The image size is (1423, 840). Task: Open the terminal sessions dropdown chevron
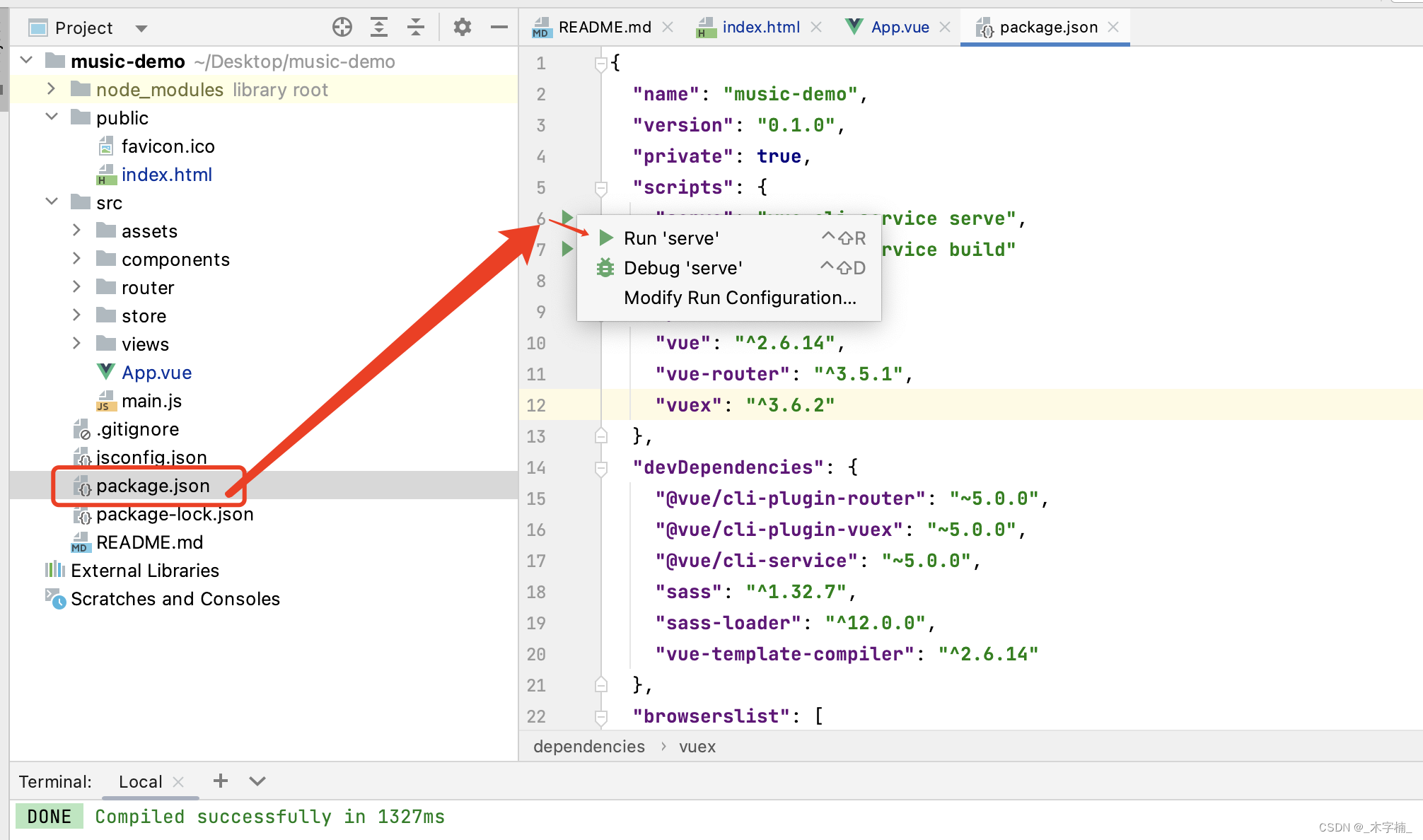[x=257, y=781]
